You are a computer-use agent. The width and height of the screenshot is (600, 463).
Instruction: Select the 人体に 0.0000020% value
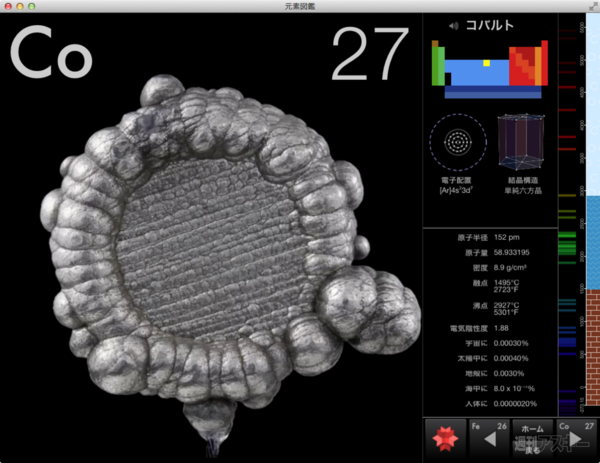515,404
